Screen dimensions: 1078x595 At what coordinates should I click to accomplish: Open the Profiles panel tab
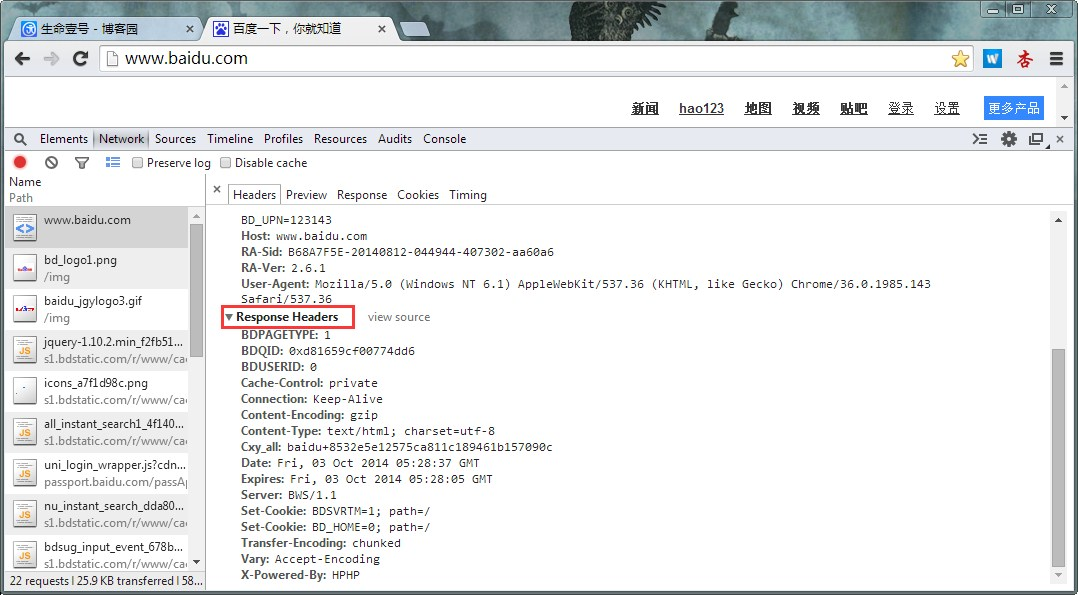(283, 139)
